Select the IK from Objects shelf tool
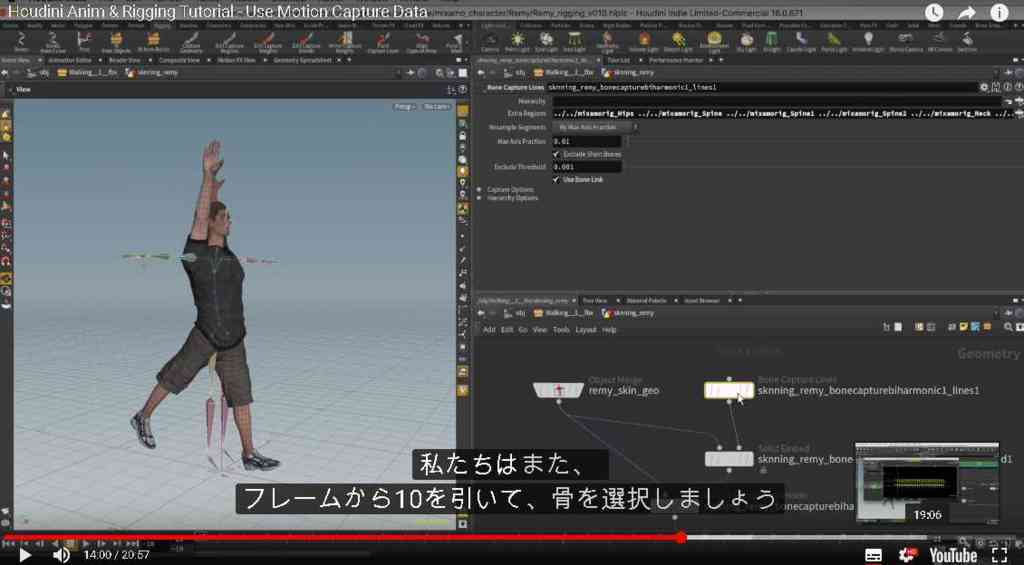Screen dimensions: 1024x565 tap(116, 42)
